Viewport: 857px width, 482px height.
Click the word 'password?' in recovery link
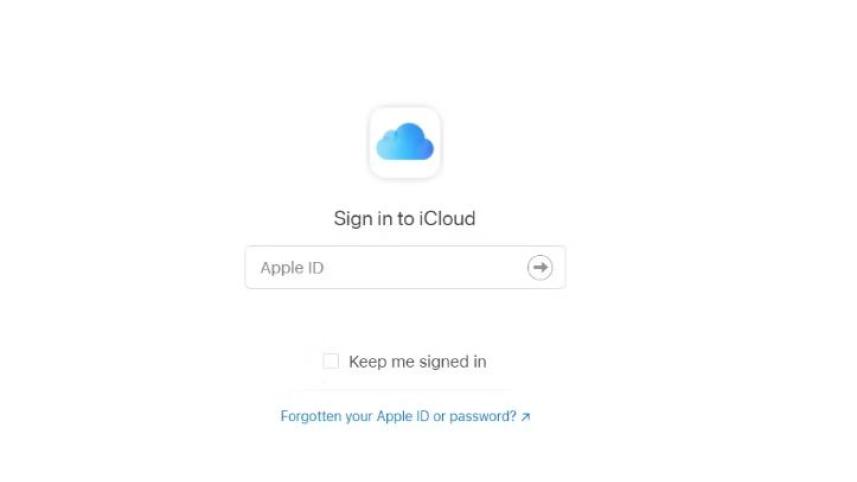(483, 417)
